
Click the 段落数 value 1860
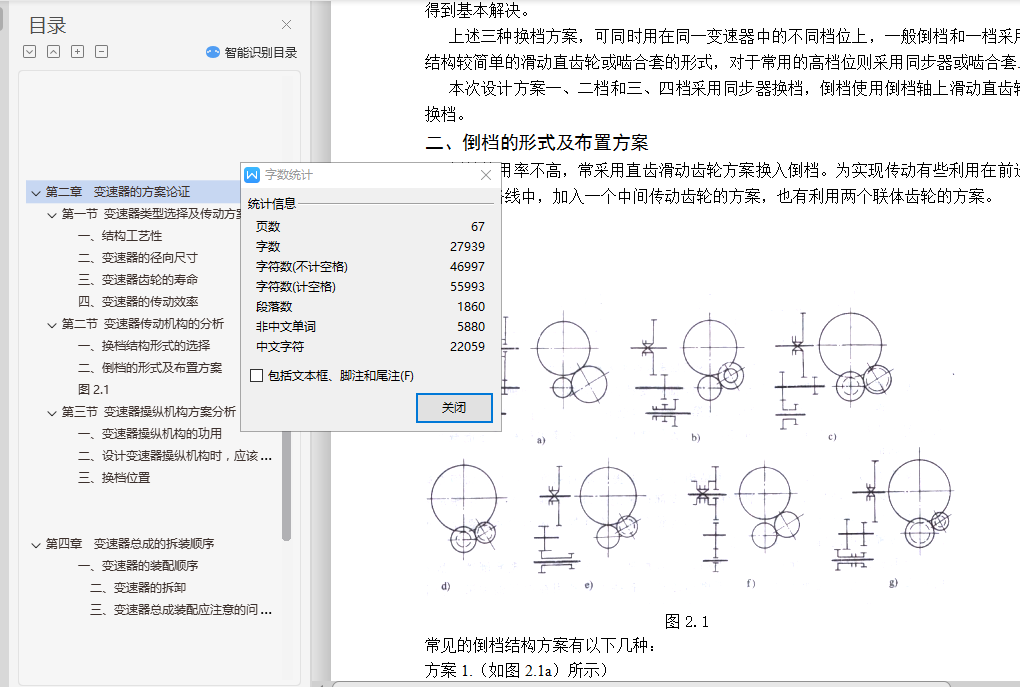click(470, 306)
